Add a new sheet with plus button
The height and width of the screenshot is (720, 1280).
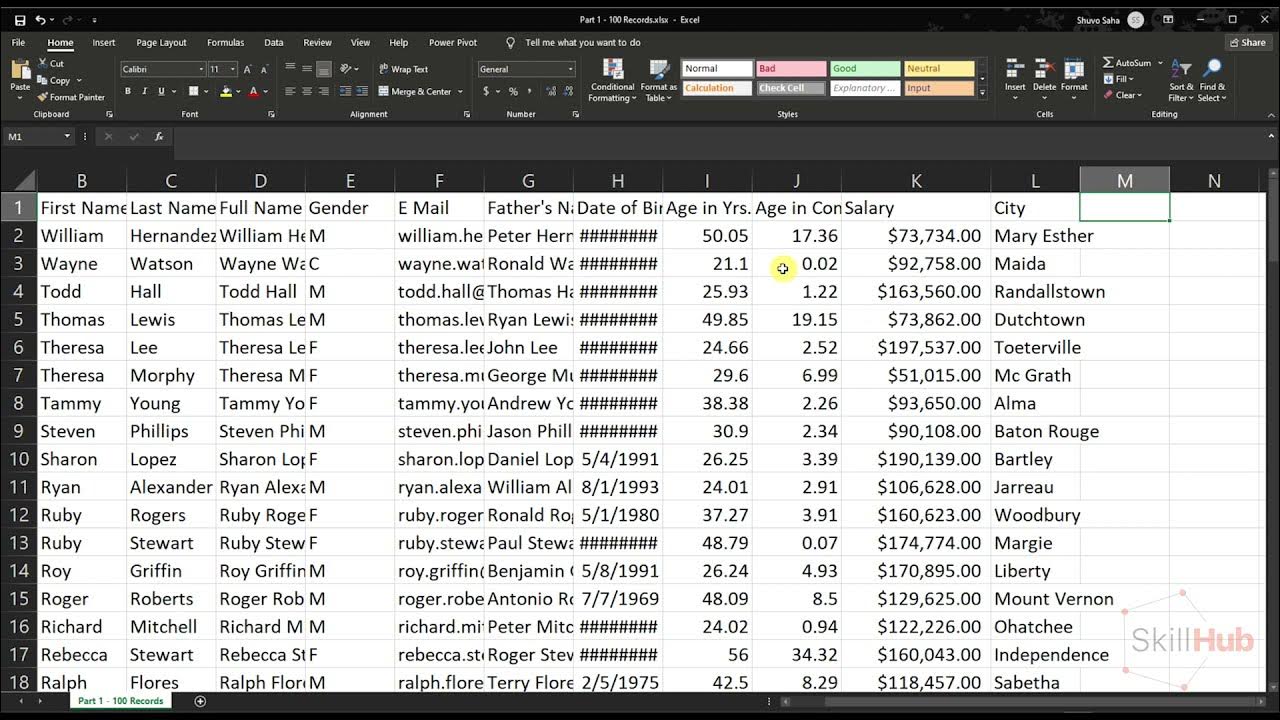[200, 701]
